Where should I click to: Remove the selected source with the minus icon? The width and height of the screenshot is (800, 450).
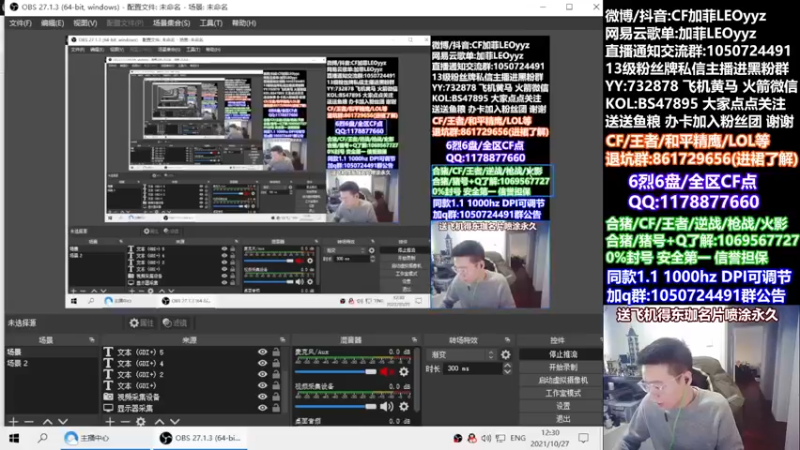[125, 421]
